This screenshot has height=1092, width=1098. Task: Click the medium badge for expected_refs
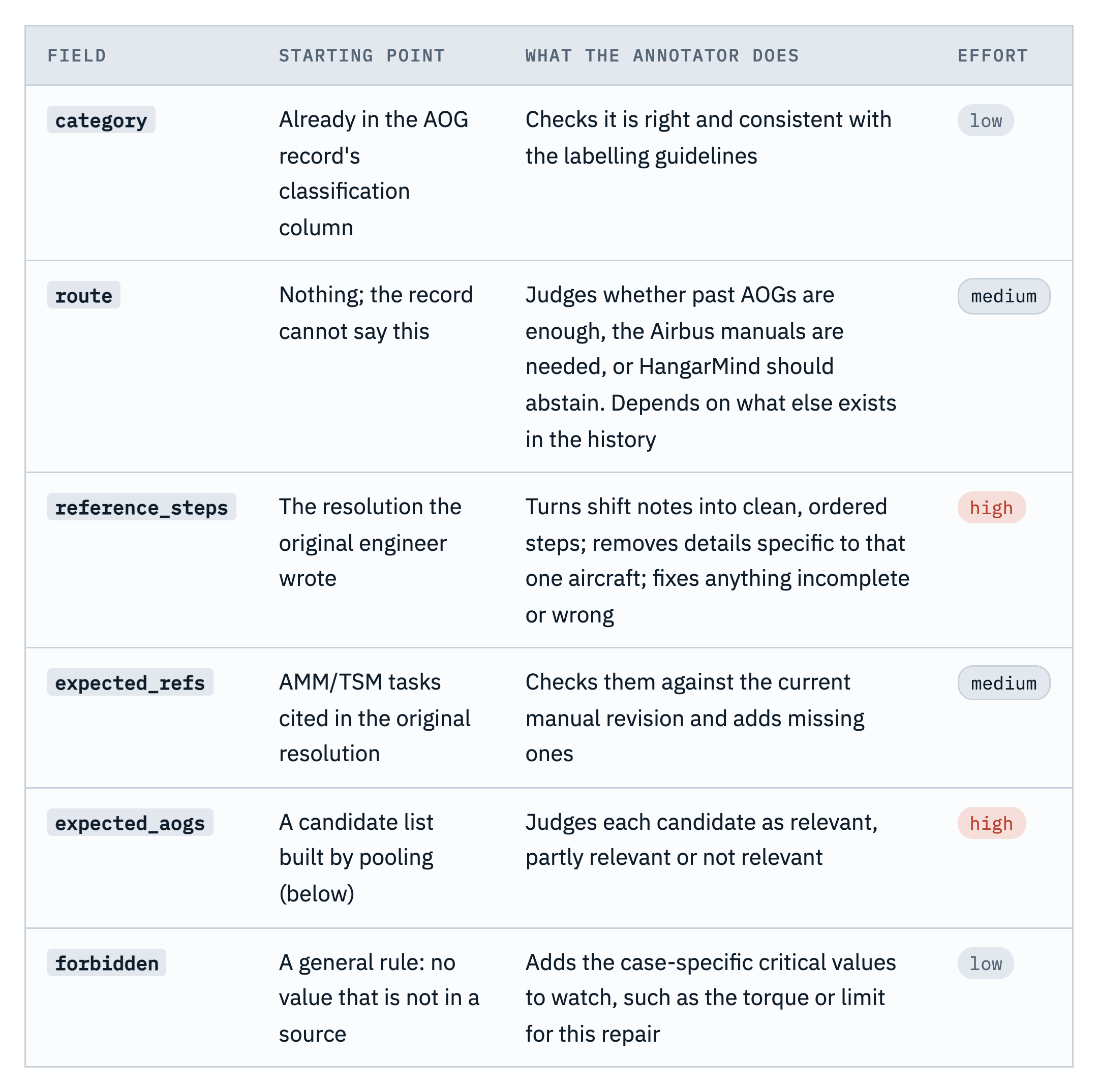tap(1003, 683)
